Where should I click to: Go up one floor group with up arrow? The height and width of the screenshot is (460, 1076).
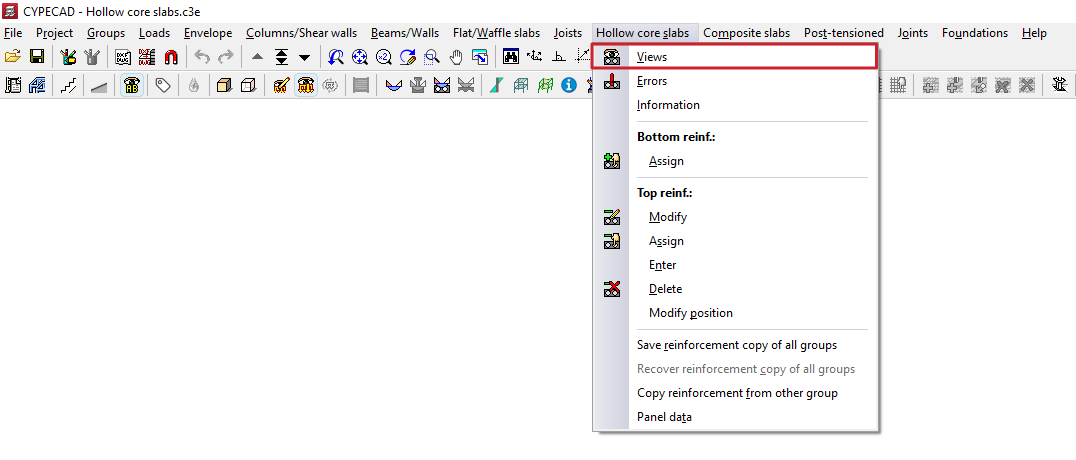click(x=257, y=57)
